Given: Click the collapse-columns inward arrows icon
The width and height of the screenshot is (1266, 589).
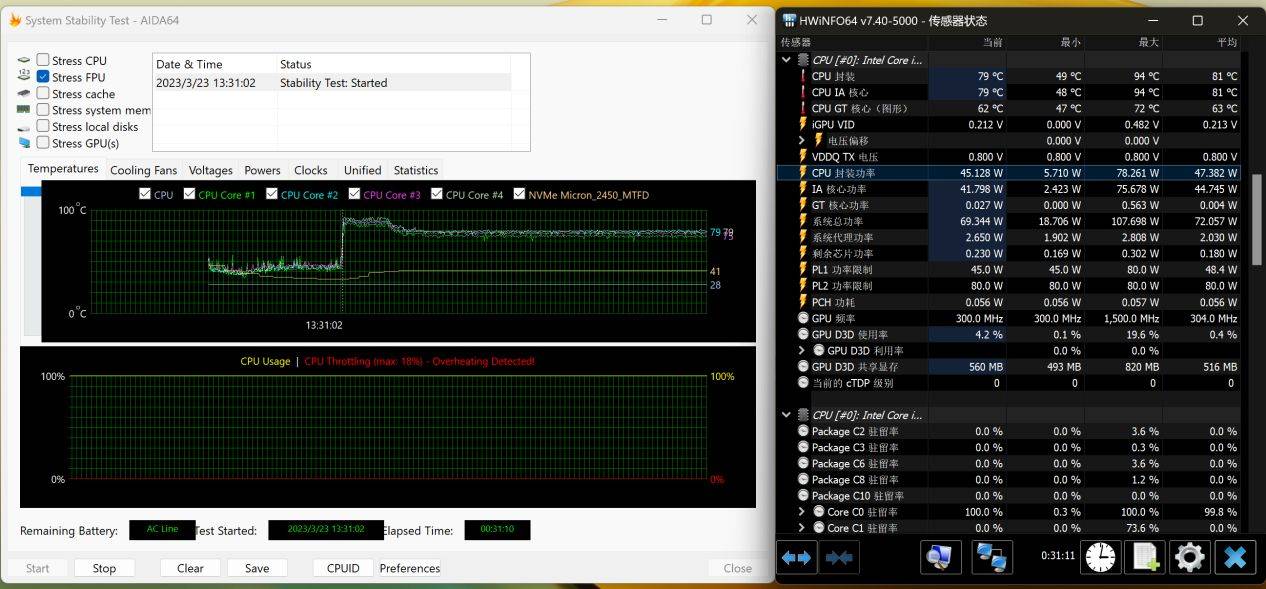Looking at the screenshot, I should point(839,557).
